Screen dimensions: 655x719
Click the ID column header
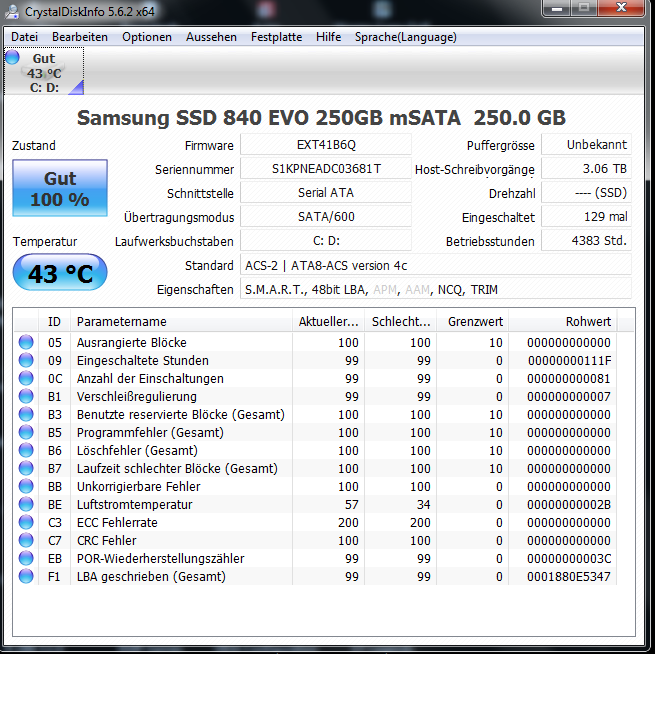54,321
